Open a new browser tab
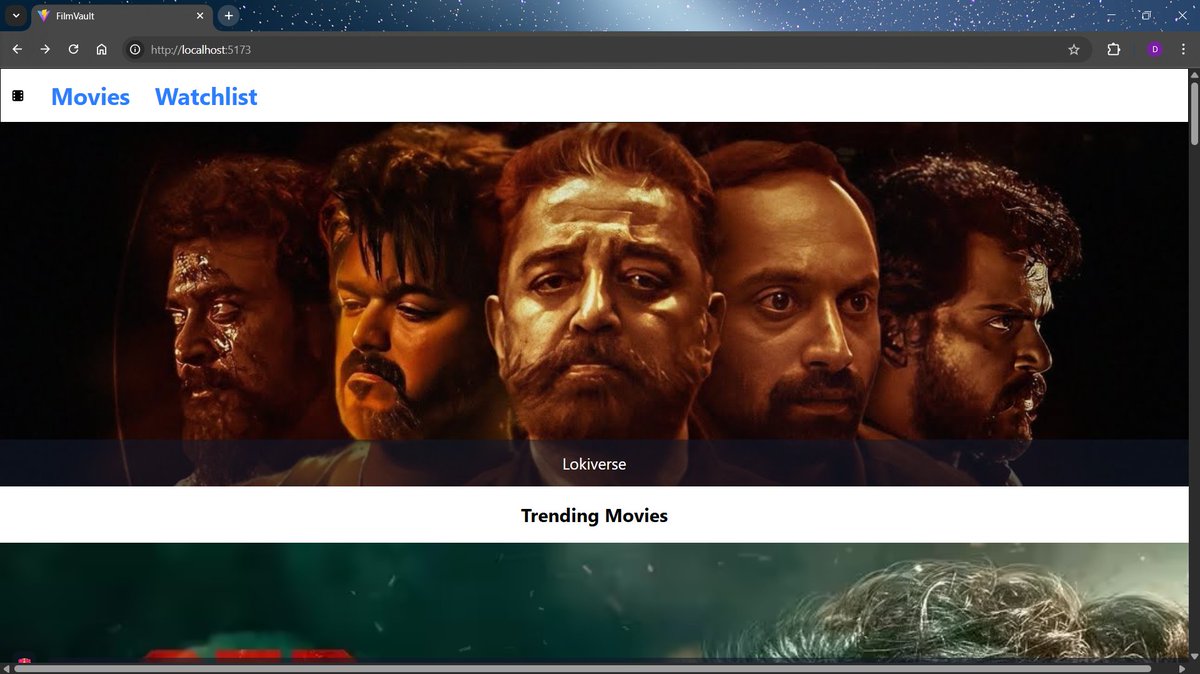1200x674 pixels. tap(228, 16)
